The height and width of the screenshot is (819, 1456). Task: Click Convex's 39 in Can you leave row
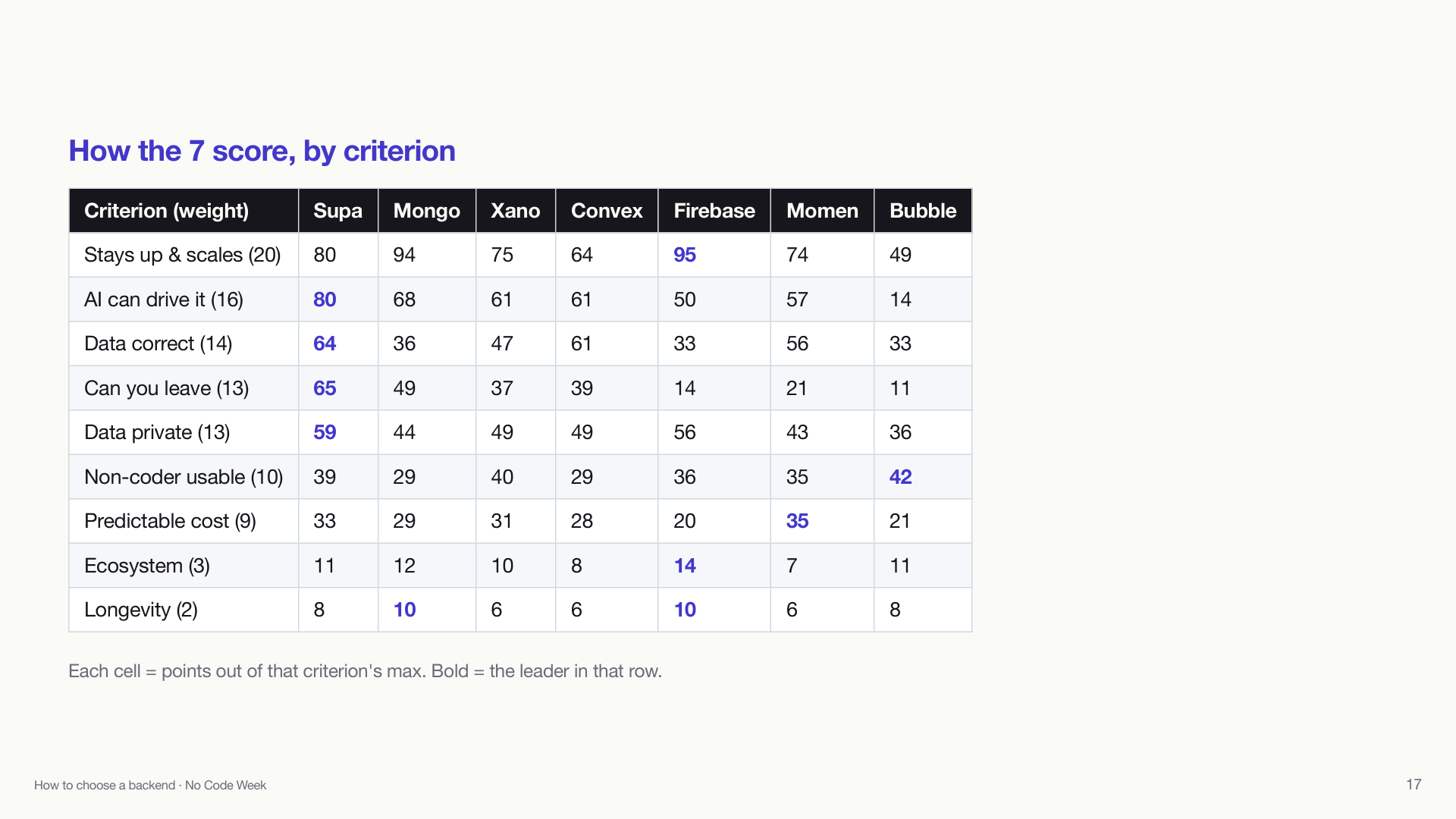(582, 388)
